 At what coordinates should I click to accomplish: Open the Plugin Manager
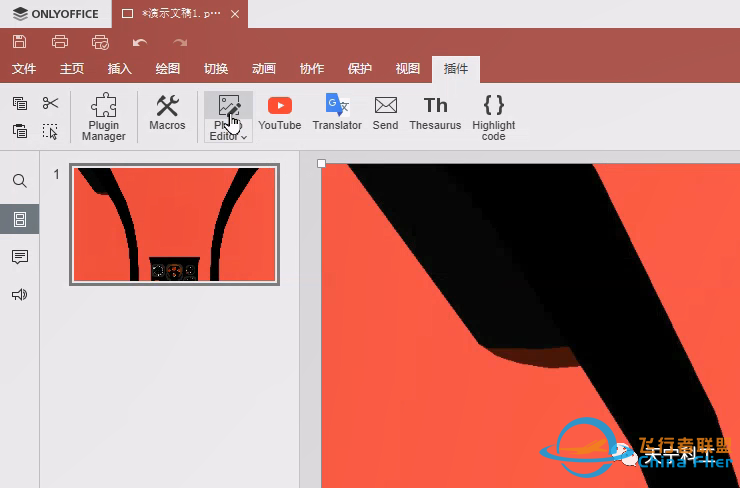(104, 117)
